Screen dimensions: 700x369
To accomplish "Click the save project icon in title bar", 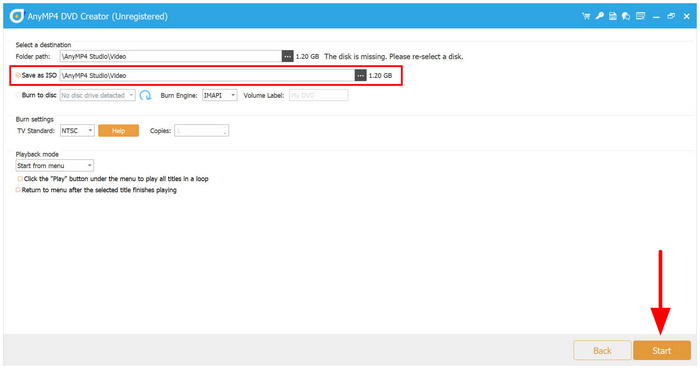I will 613,16.
